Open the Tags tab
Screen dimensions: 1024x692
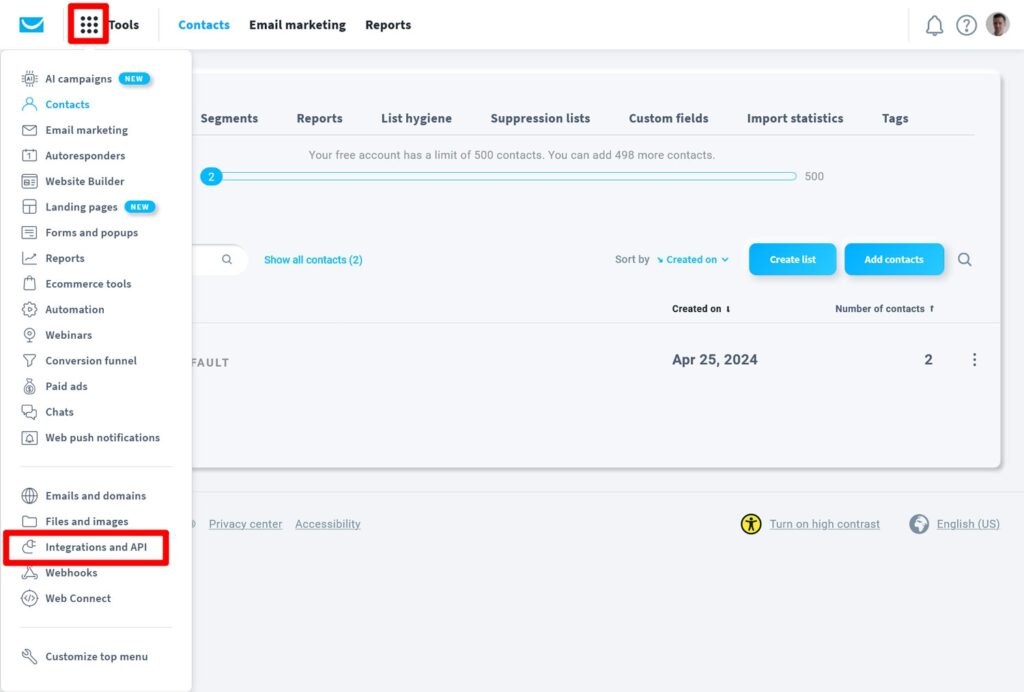(x=894, y=118)
